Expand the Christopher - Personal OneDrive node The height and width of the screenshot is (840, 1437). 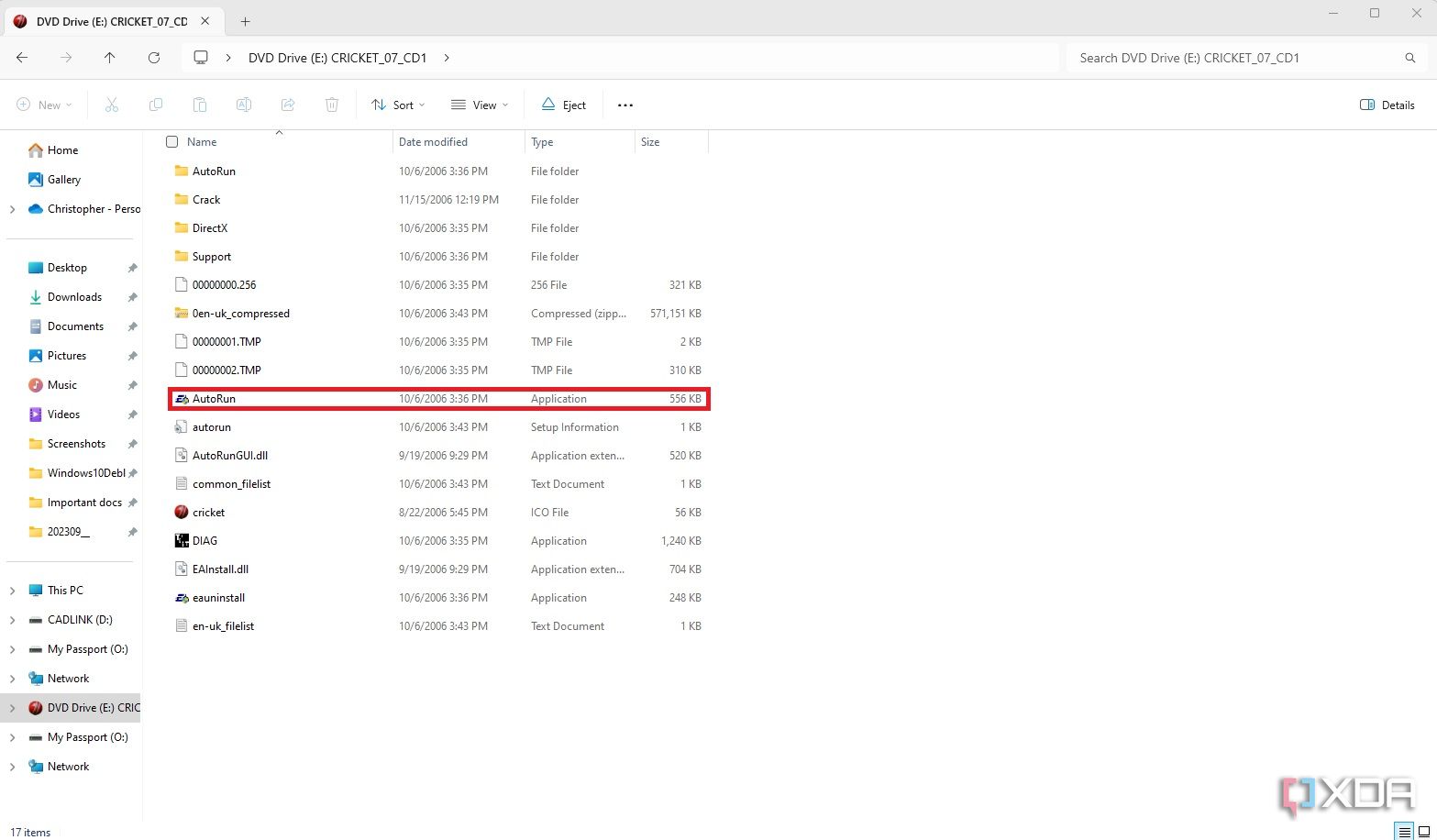point(12,209)
